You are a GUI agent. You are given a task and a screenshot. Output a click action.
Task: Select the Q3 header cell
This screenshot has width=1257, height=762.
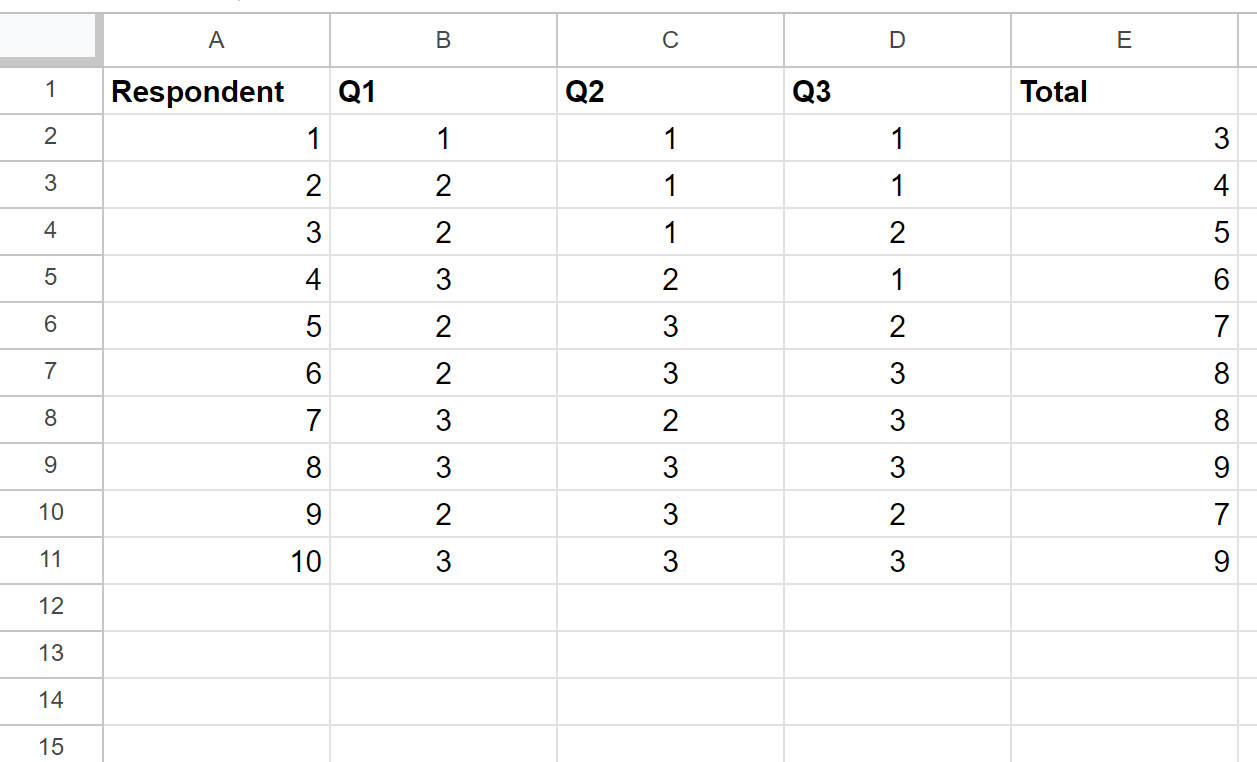[x=897, y=91]
